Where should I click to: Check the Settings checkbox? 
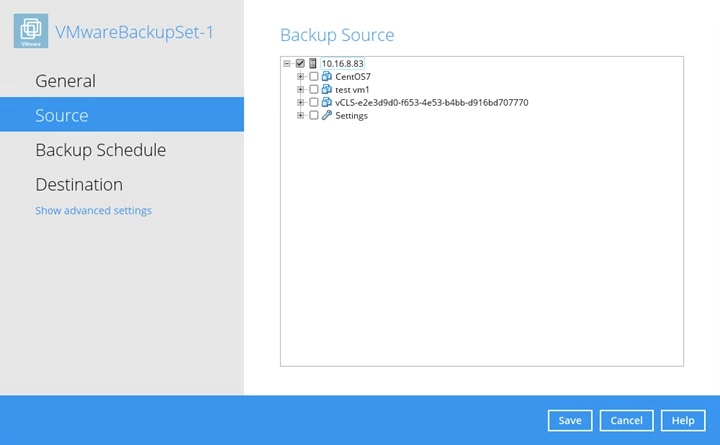314,115
